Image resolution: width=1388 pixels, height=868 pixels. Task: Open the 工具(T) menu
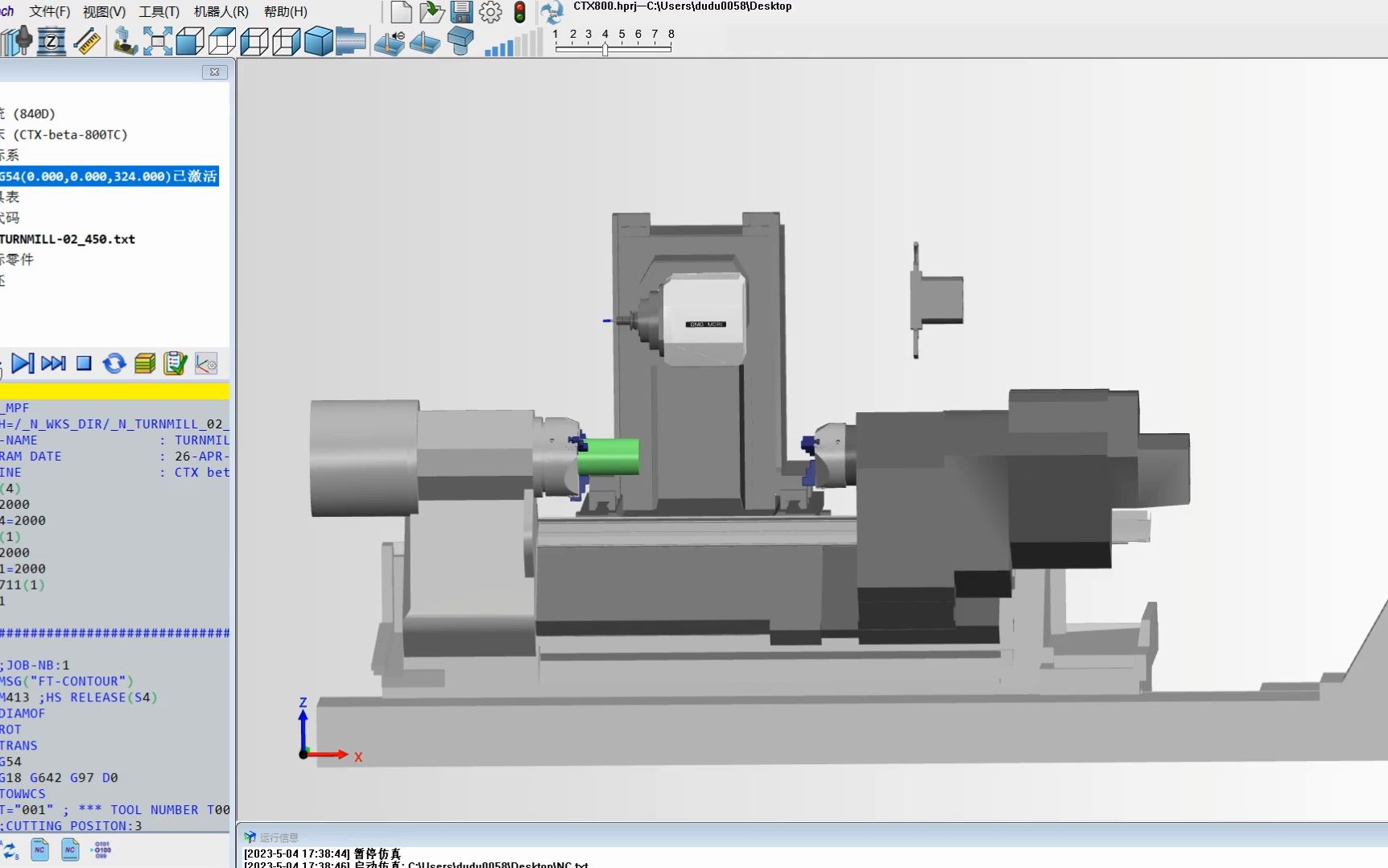point(159,11)
